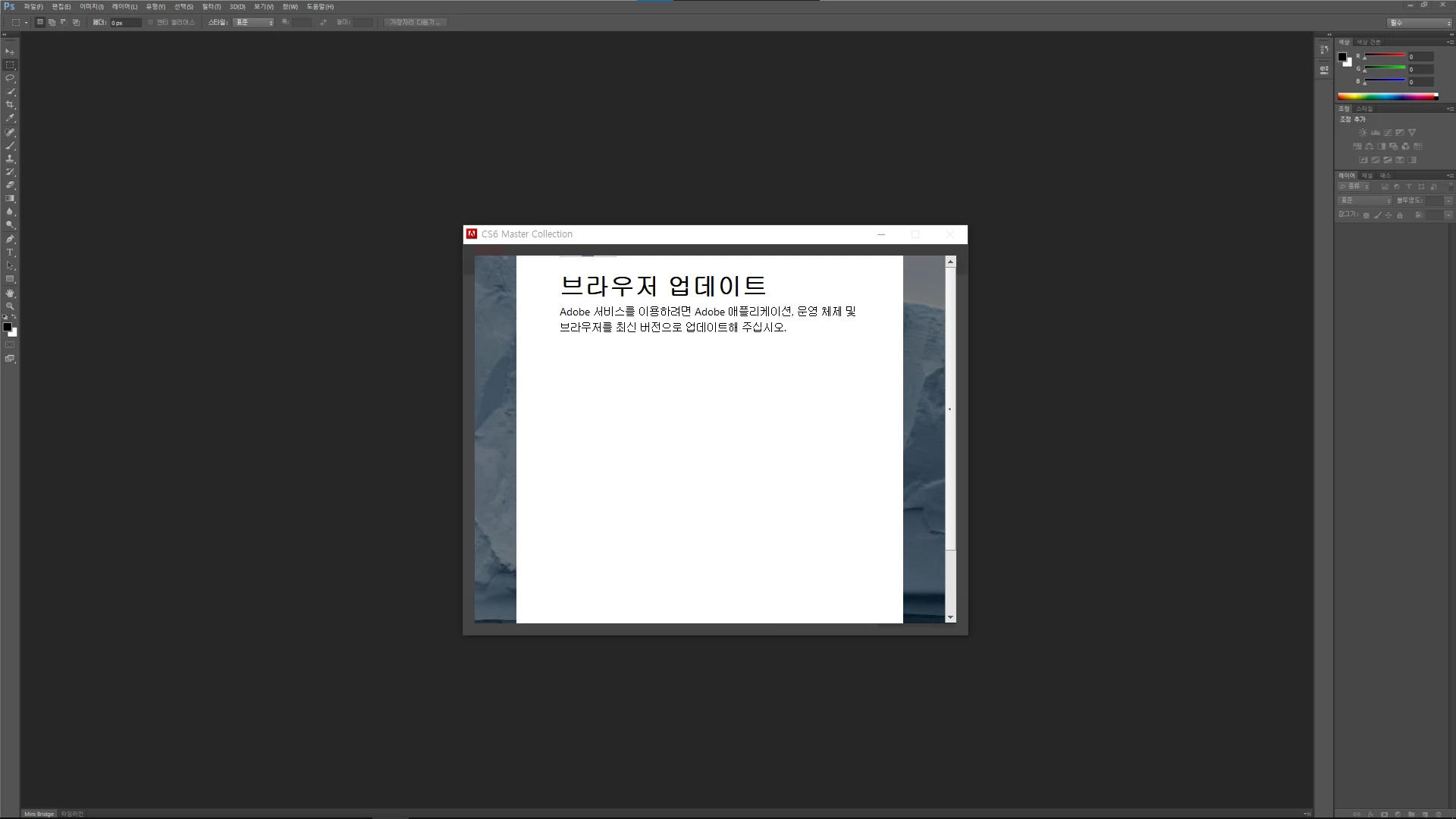This screenshot has height=819, width=1456.
Task: Select the Clone Stamp tool
Action: [x=10, y=158]
